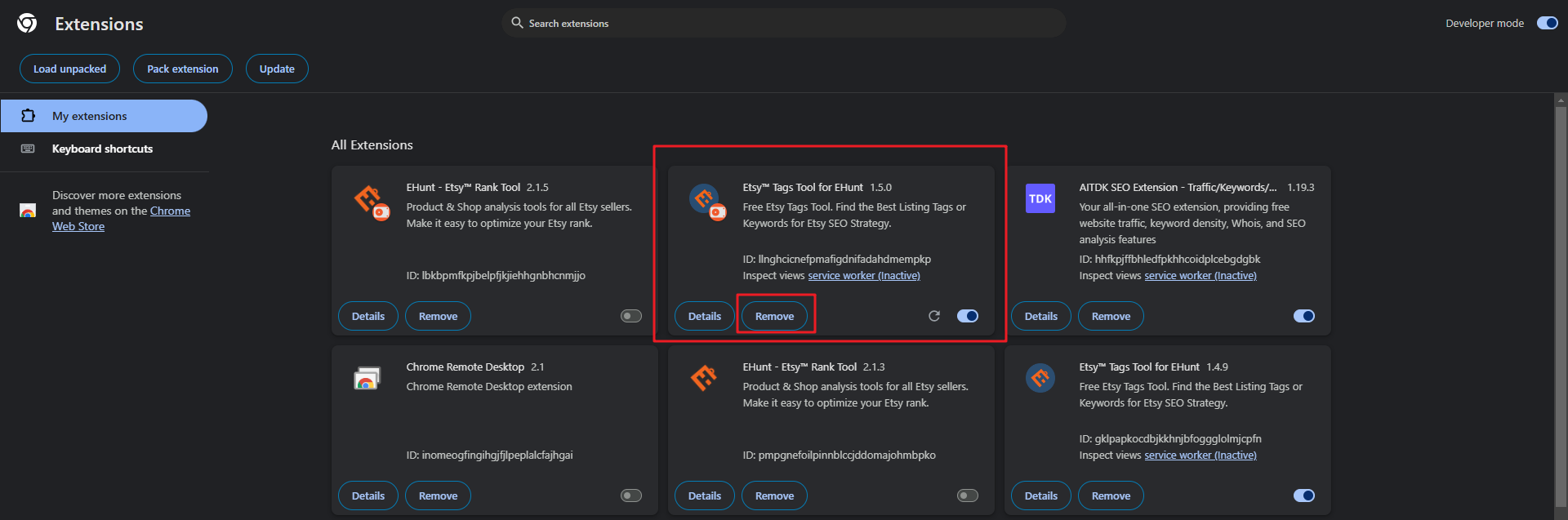Click the Chrome Web Store rainbow icon

tap(28, 211)
